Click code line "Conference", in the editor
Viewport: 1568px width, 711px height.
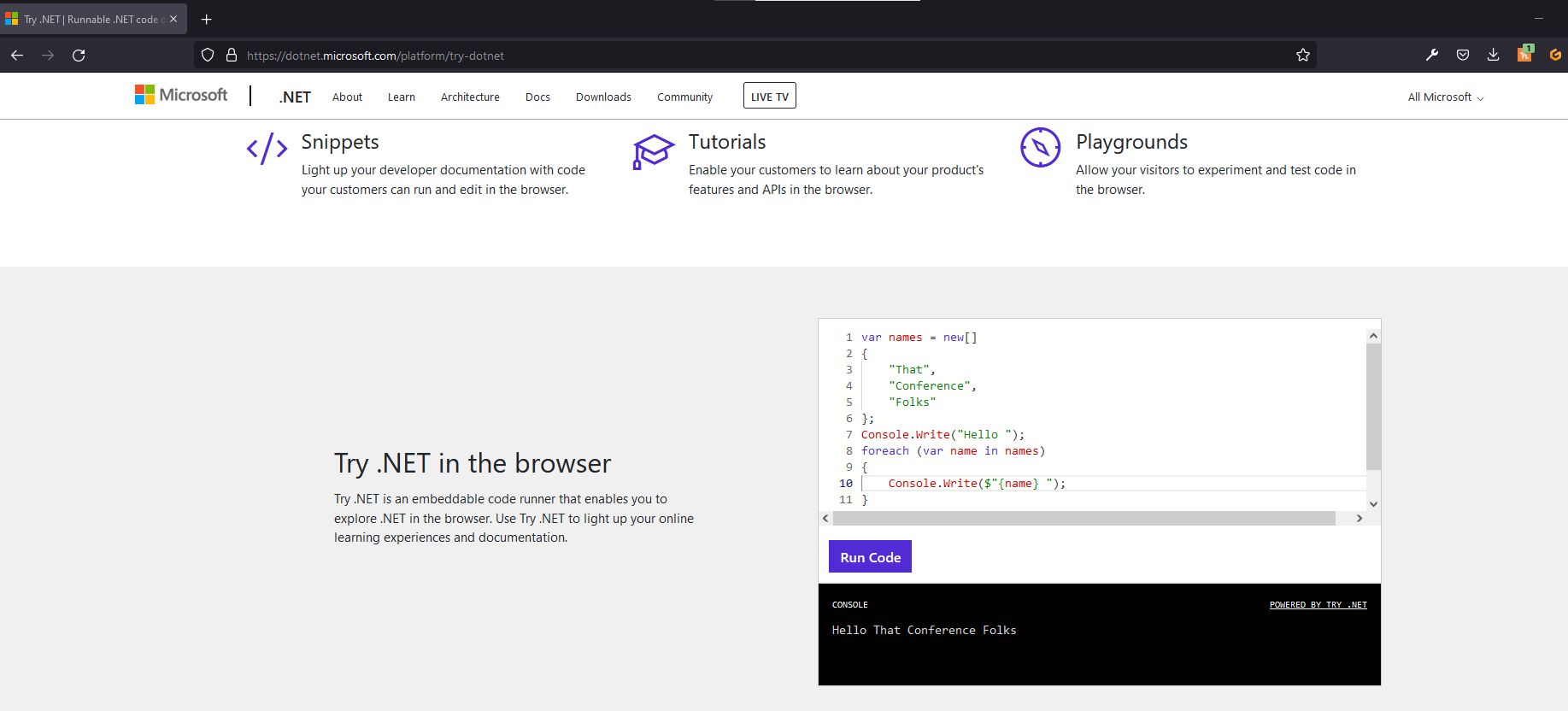click(x=932, y=386)
